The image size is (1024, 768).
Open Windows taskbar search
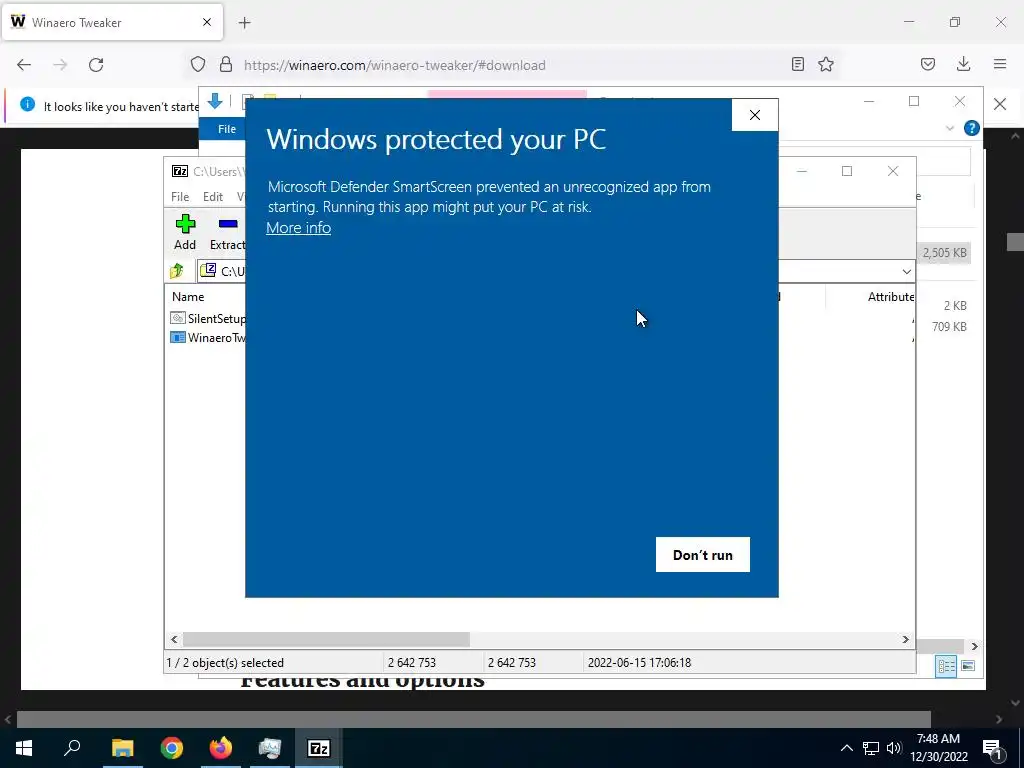pos(72,748)
